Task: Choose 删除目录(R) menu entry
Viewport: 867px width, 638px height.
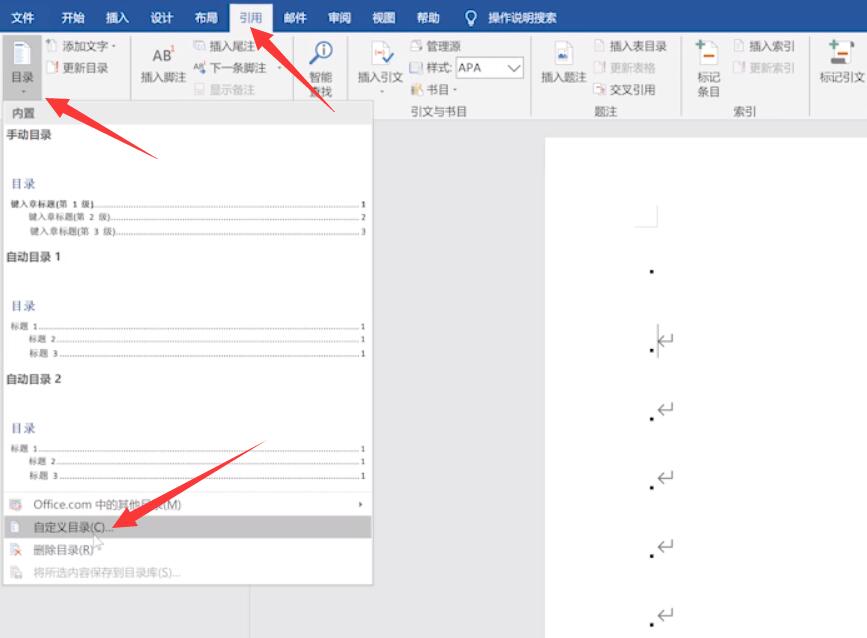Action: [187, 550]
